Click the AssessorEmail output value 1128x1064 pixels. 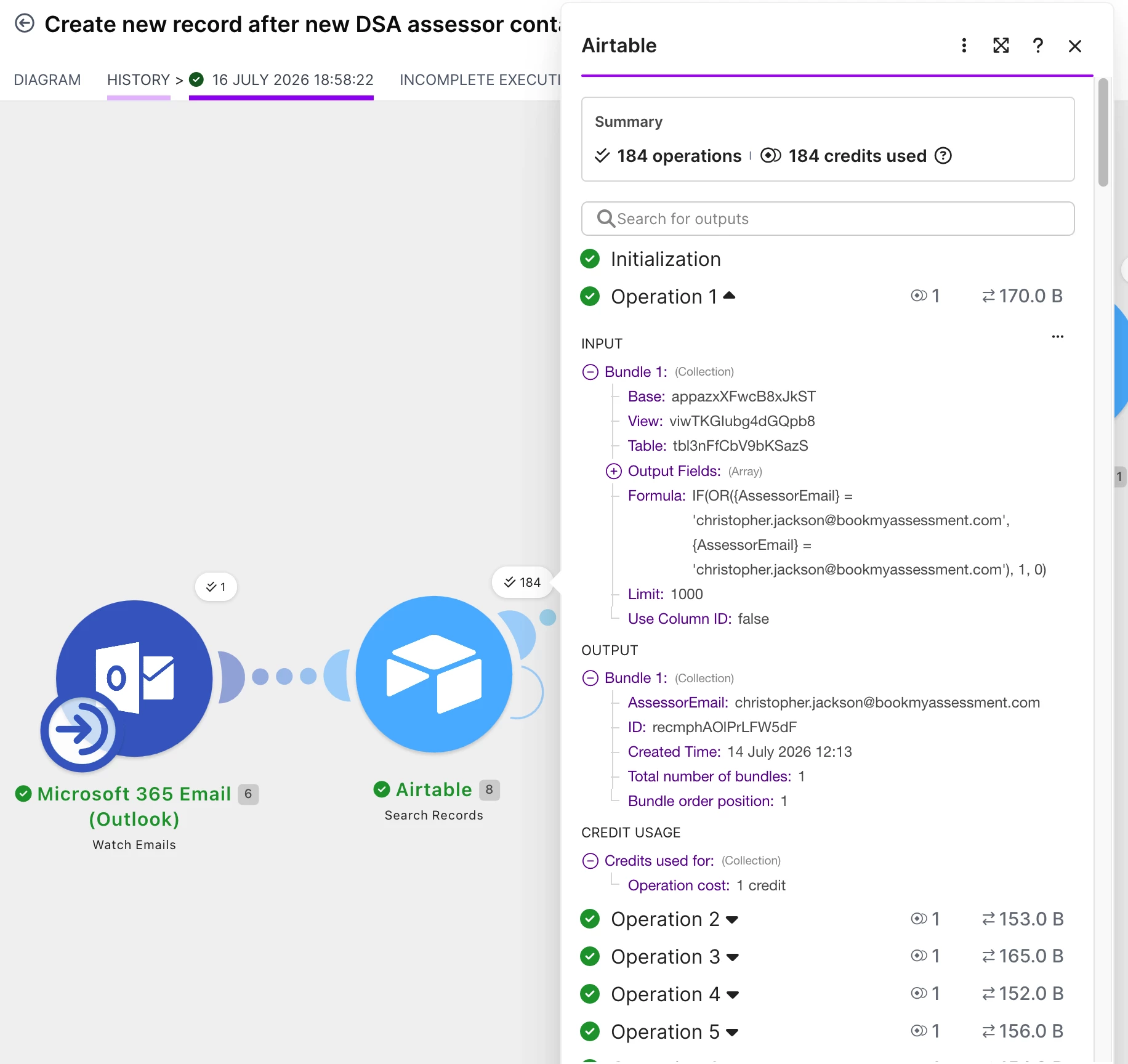pyautogui.click(x=887, y=703)
